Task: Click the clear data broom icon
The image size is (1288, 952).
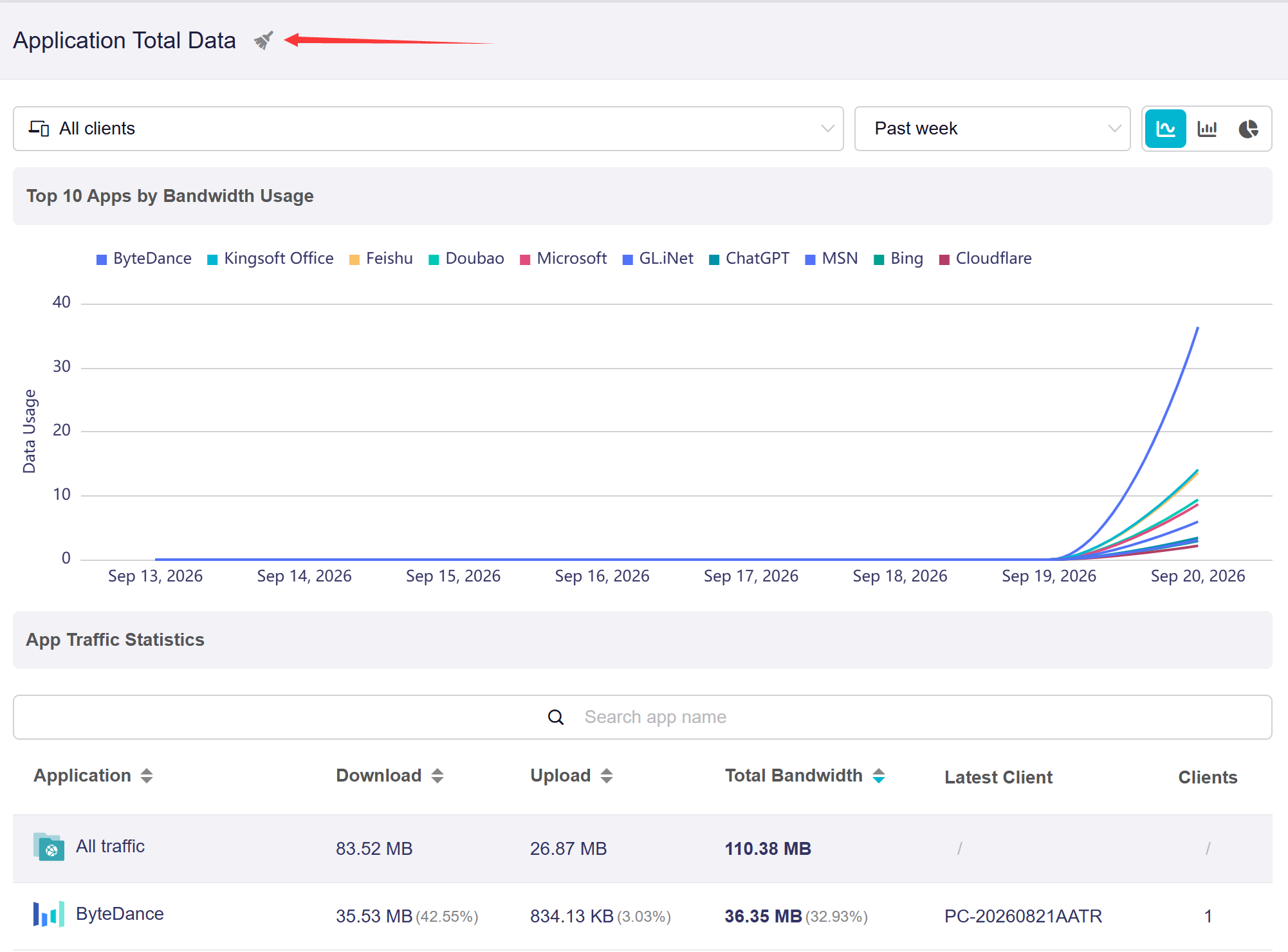Action: [264, 41]
